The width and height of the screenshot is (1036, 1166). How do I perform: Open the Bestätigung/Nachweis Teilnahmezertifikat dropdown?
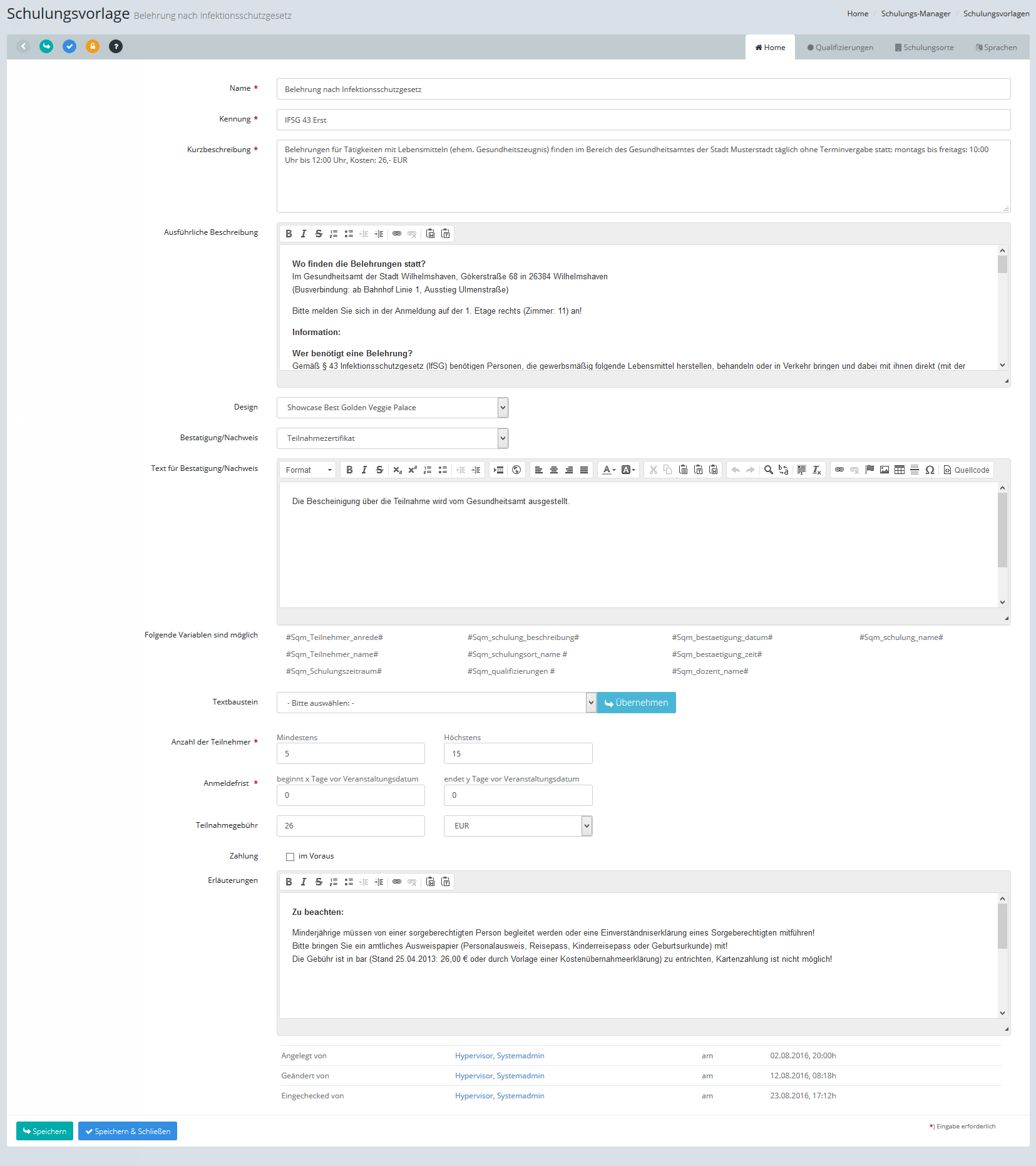392,438
